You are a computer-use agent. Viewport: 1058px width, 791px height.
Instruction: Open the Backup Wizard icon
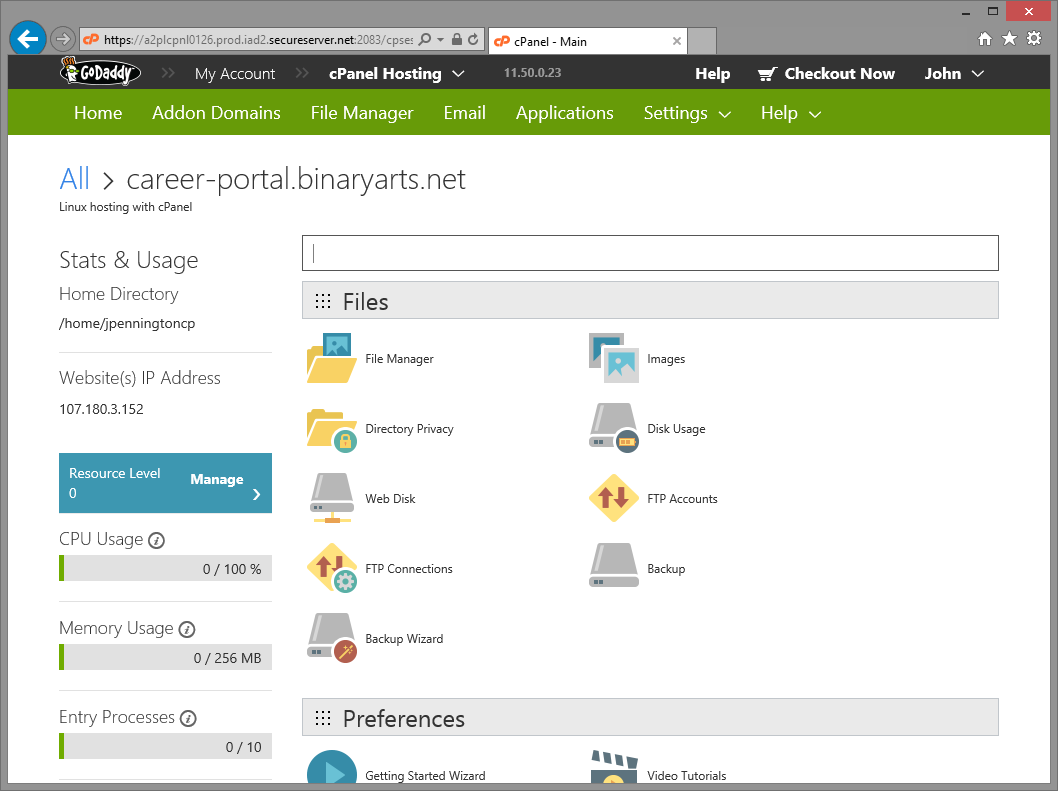[x=331, y=638]
